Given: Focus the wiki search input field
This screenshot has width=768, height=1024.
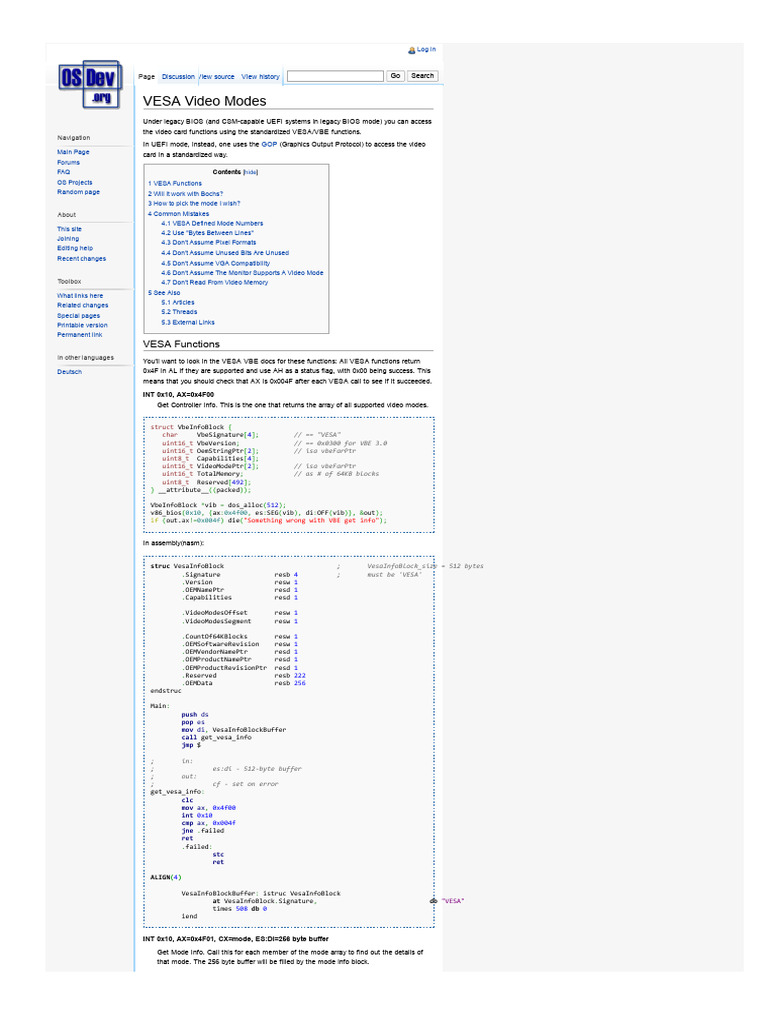Looking at the screenshot, I should click(x=335, y=76).
